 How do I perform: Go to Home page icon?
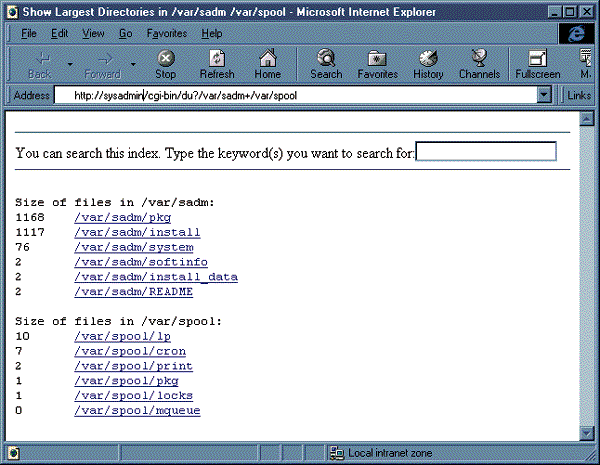(267, 63)
